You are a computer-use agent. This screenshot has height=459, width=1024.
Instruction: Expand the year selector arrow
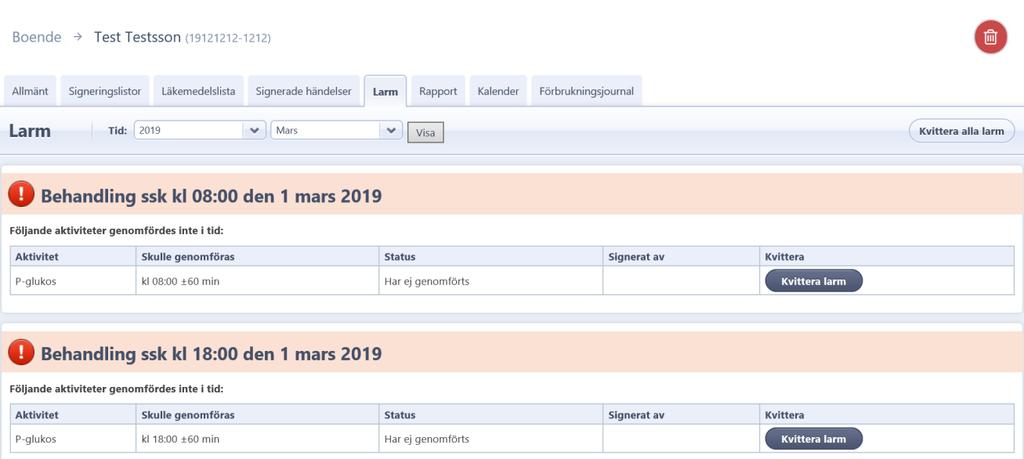point(255,130)
